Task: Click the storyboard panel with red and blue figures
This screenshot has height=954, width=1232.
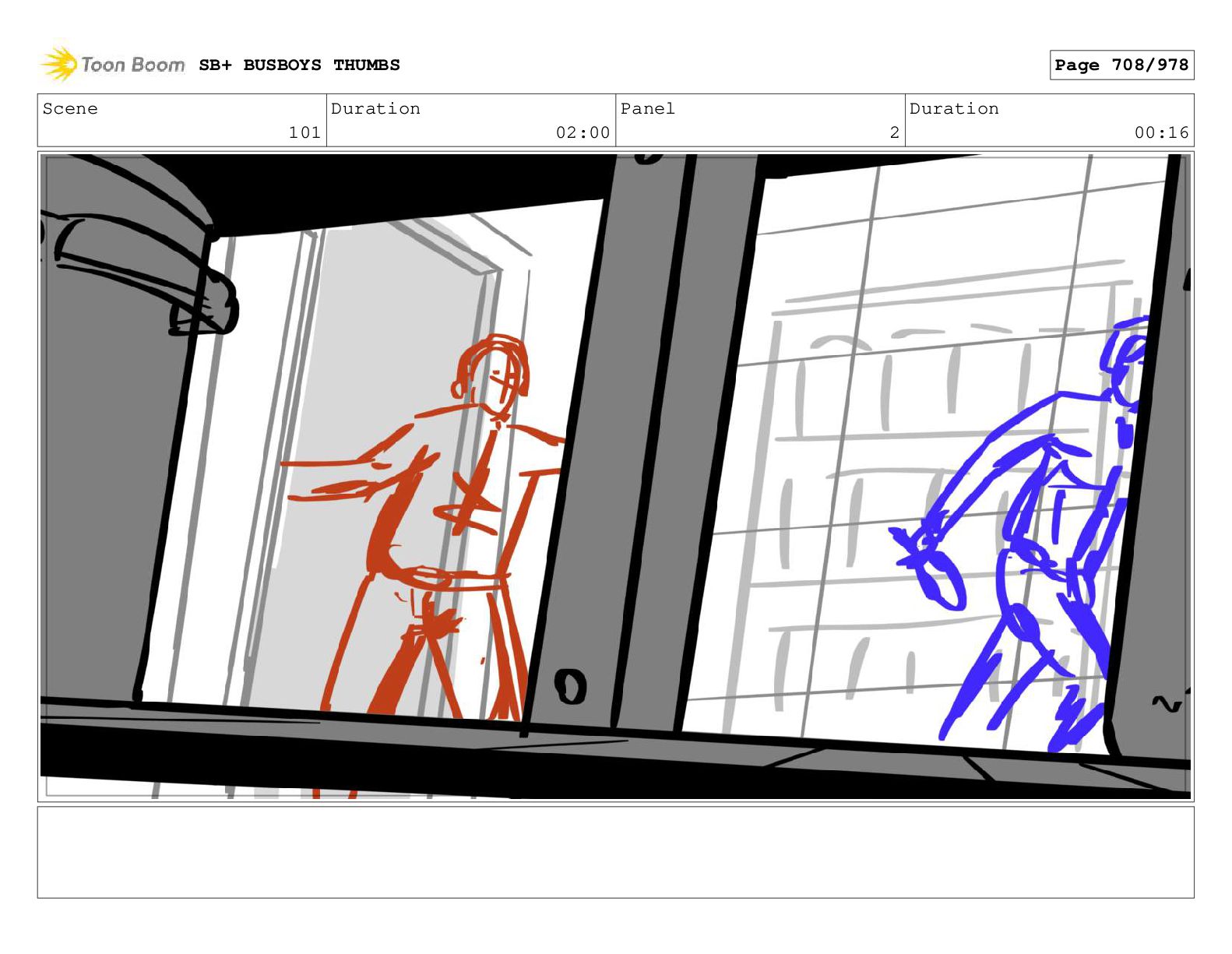Action: (615, 477)
